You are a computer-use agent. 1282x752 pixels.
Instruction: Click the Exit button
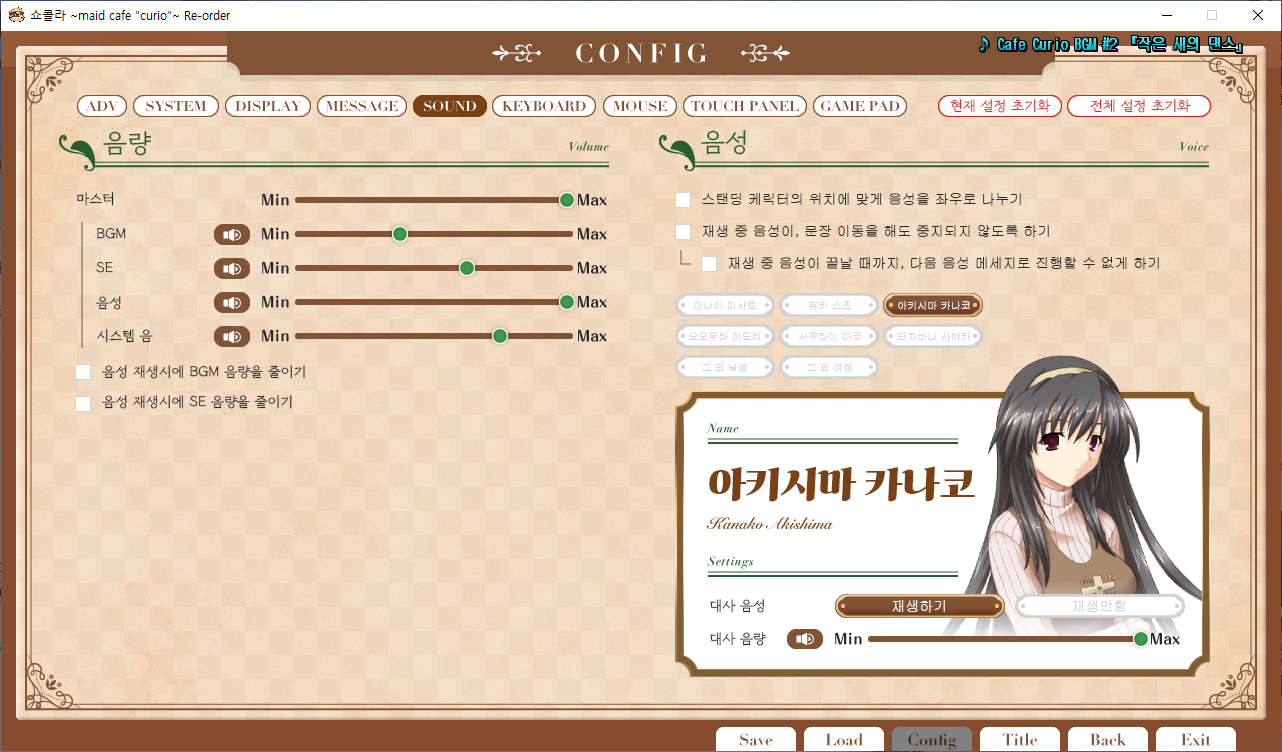tap(1196, 740)
